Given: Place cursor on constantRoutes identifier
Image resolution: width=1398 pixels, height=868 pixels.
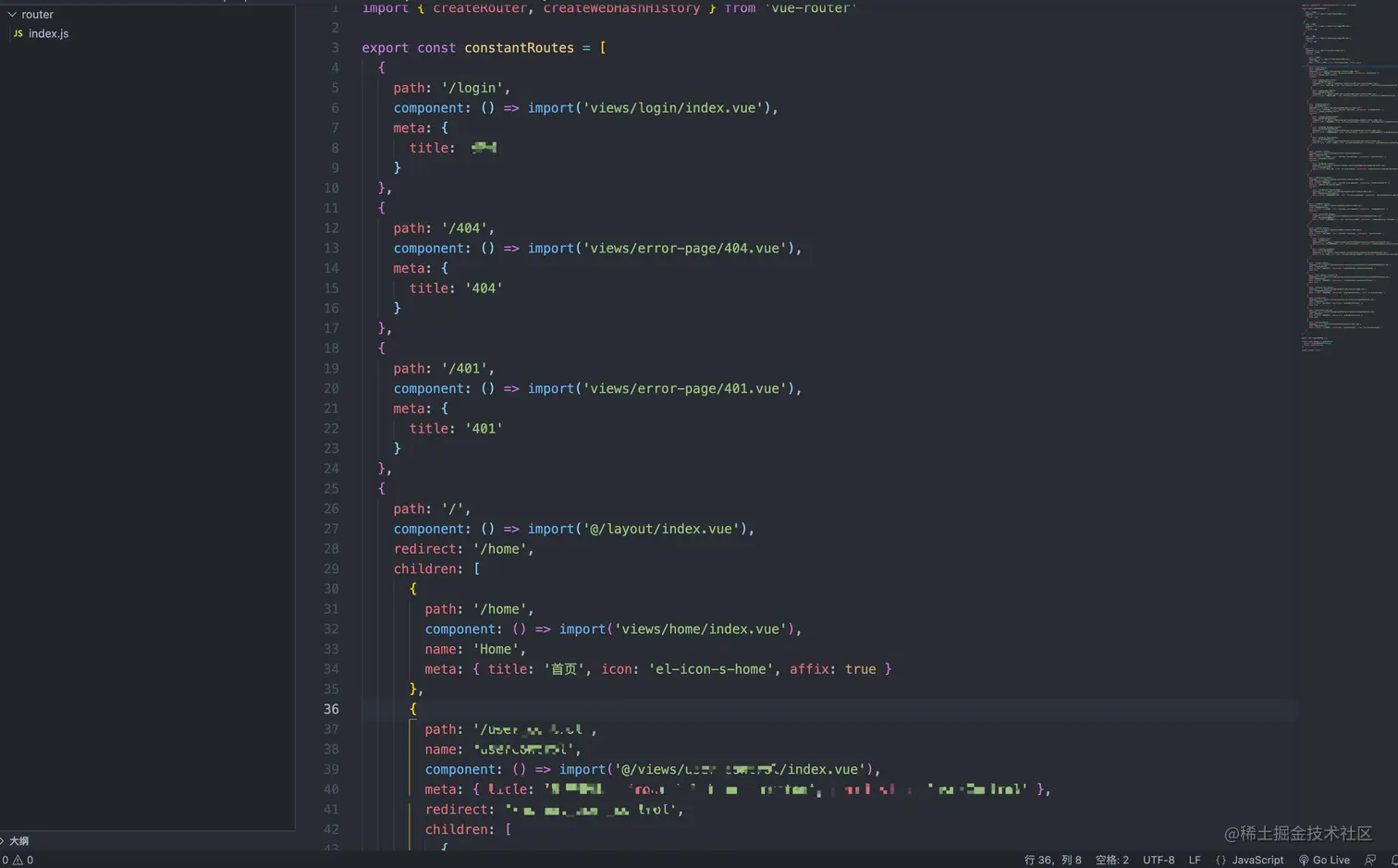Looking at the screenshot, I should point(519,48).
